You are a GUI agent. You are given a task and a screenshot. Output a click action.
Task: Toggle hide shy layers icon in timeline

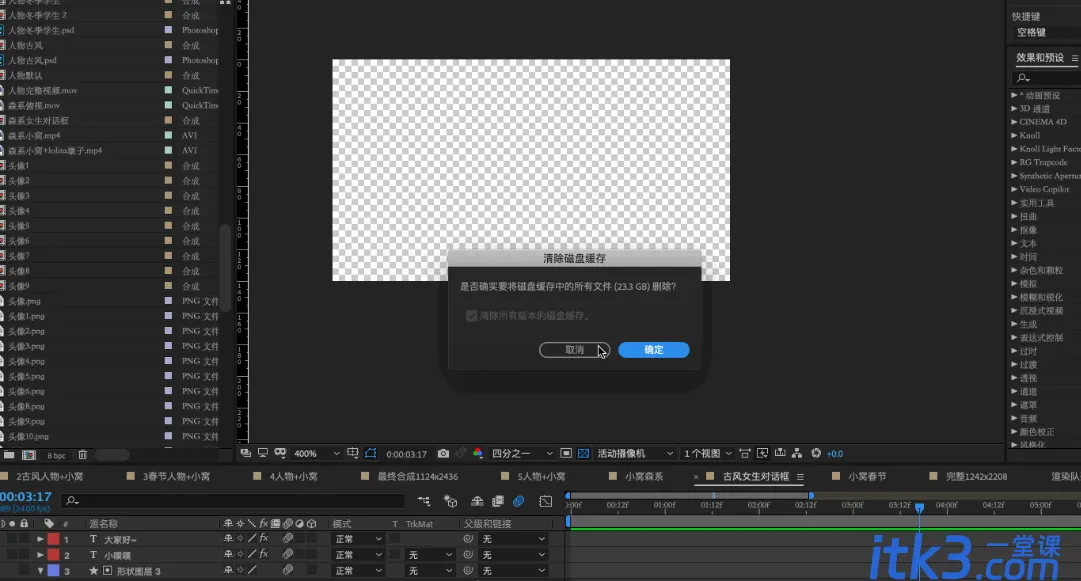(477, 502)
